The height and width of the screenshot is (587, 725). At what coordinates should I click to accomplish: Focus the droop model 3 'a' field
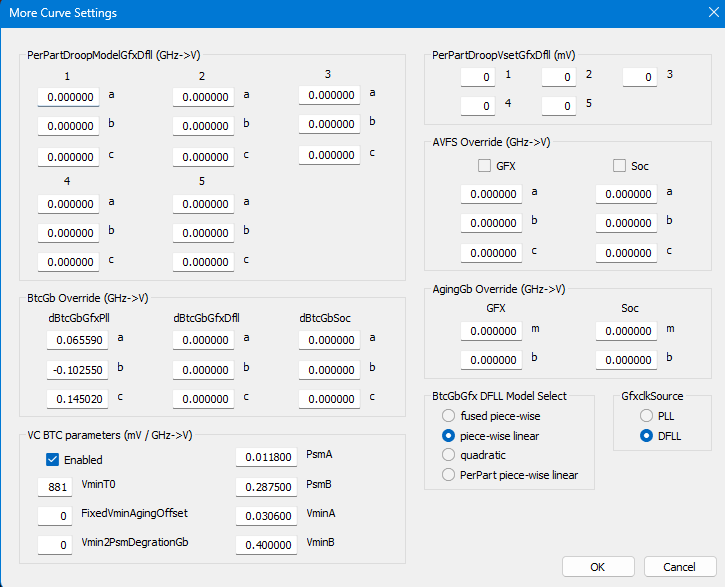[329, 95]
